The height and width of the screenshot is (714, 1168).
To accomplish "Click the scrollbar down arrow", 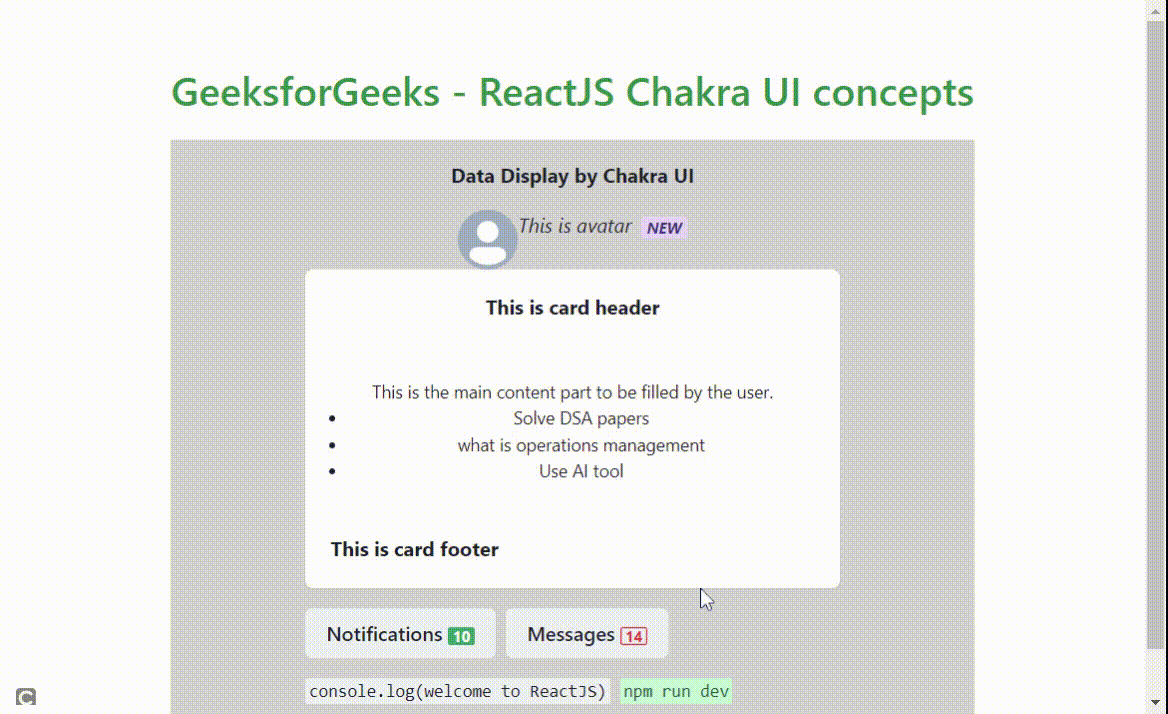I will (x=1155, y=702).
